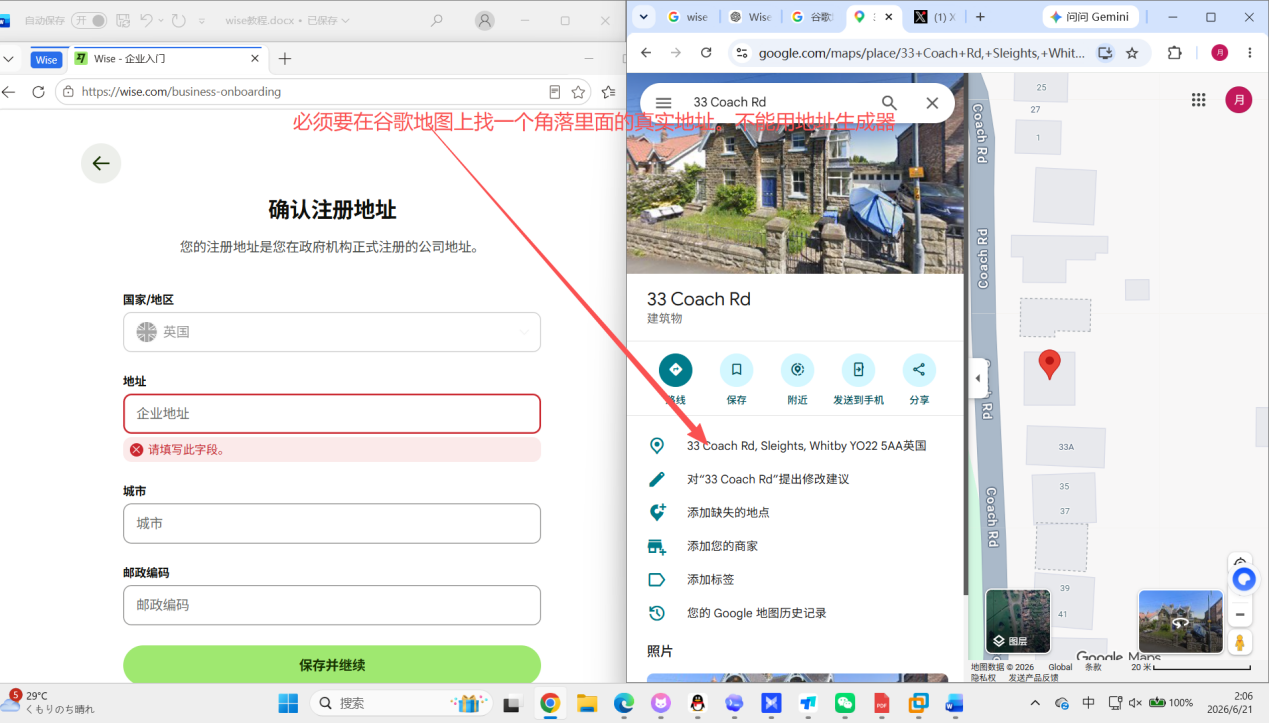Clear the 33 Coach Rd search
This screenshot has width=1269, height=723.
coord(932,102)
